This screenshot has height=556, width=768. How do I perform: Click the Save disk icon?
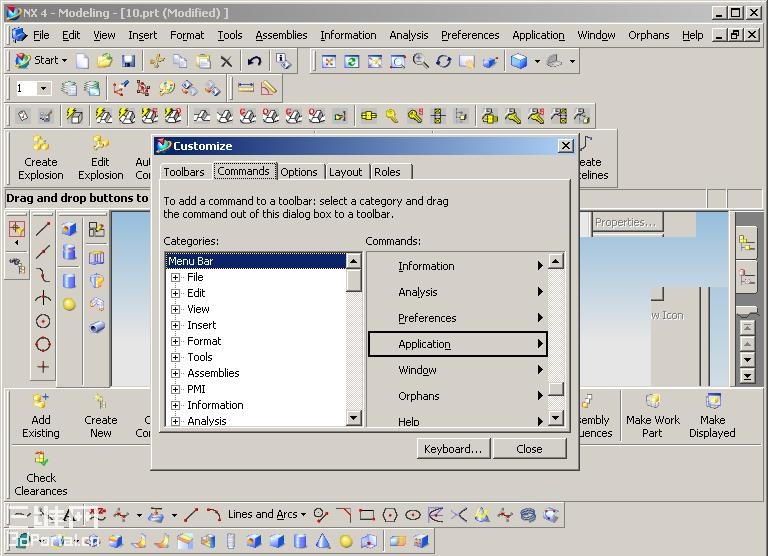coord(128,61)
